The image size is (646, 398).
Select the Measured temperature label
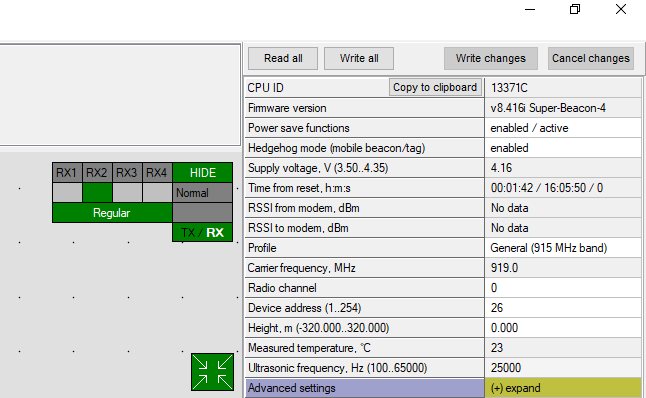(x=309, y=348)
